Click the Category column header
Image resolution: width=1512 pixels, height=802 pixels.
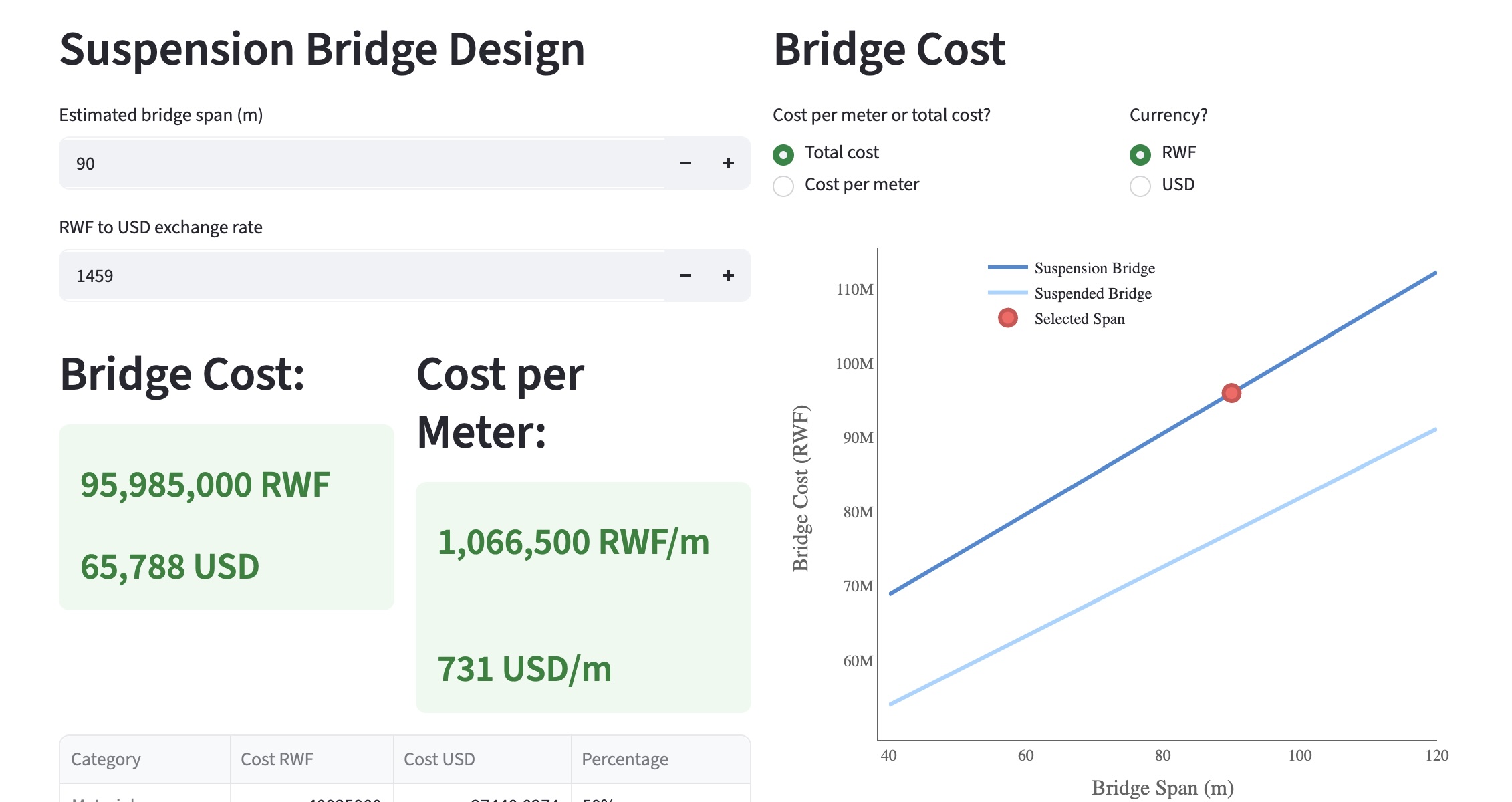pos(145,759)
